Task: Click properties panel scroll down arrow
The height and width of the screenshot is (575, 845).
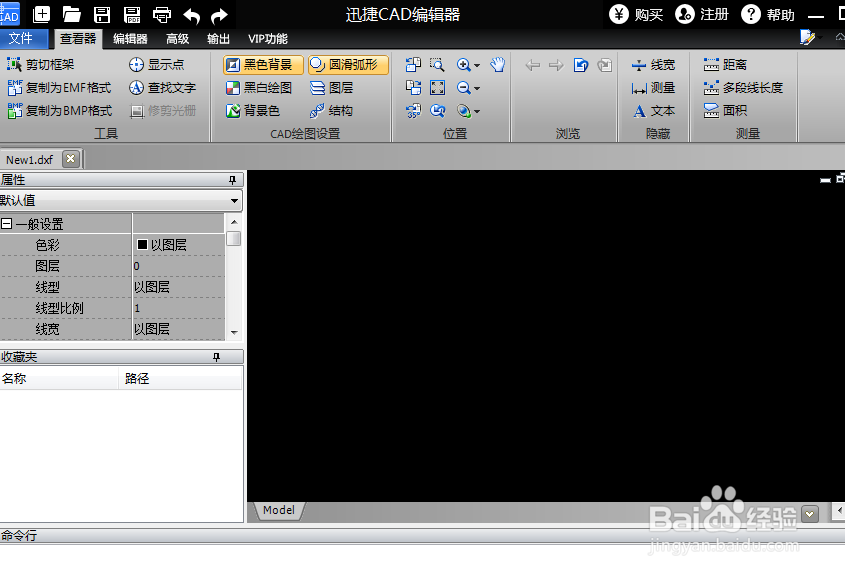Action: [x=234, y=332]
